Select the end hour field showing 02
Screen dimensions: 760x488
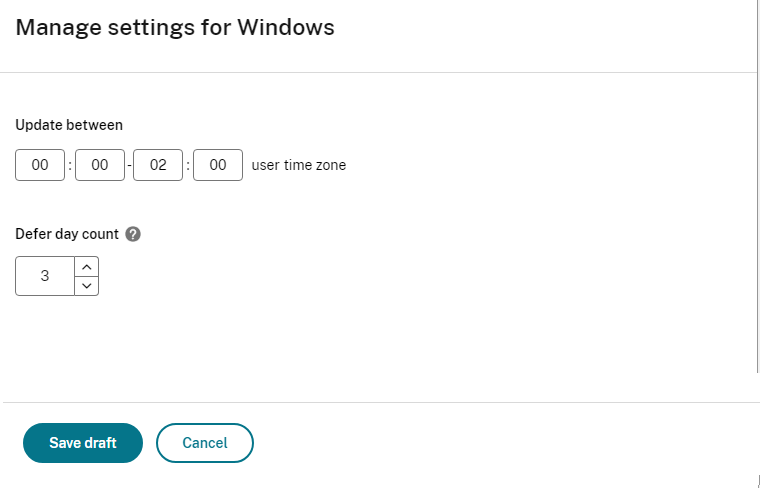[158, 165]
